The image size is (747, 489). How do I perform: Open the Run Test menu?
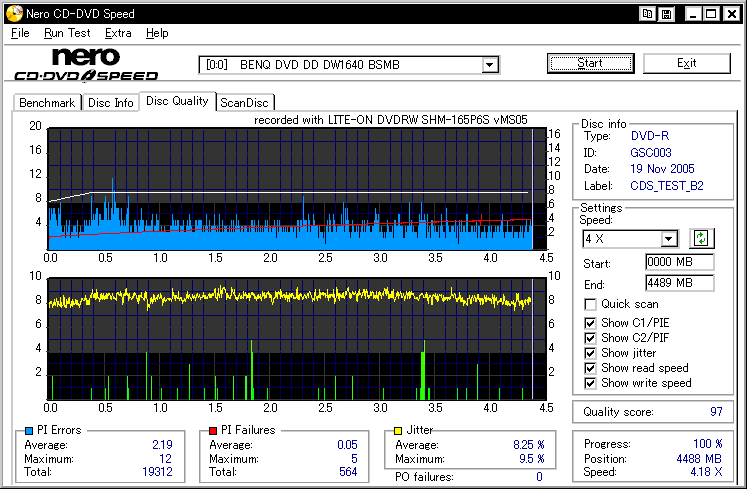[x=67, y=33]
